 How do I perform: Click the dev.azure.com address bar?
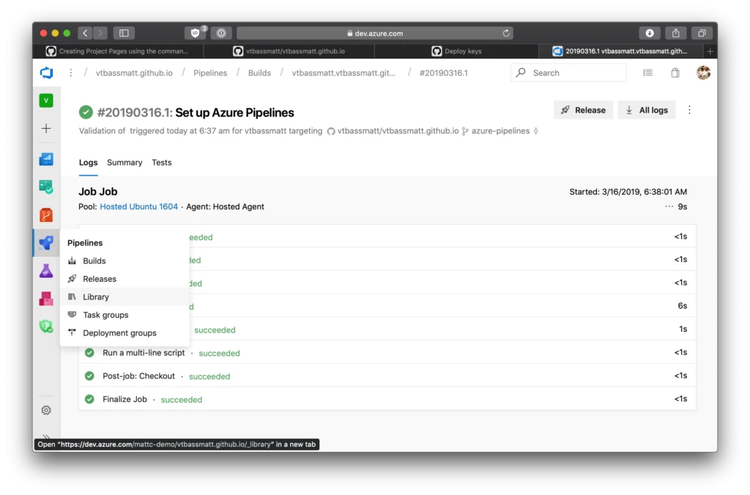pyautogui.click(x=375, y=33)
